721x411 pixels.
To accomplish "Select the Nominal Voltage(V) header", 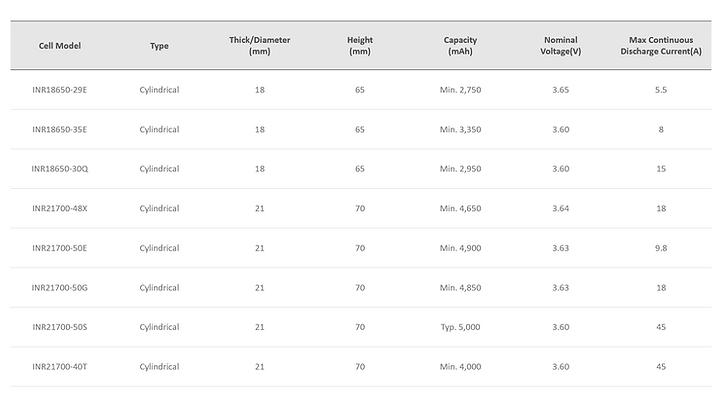I will coord(560,46).
